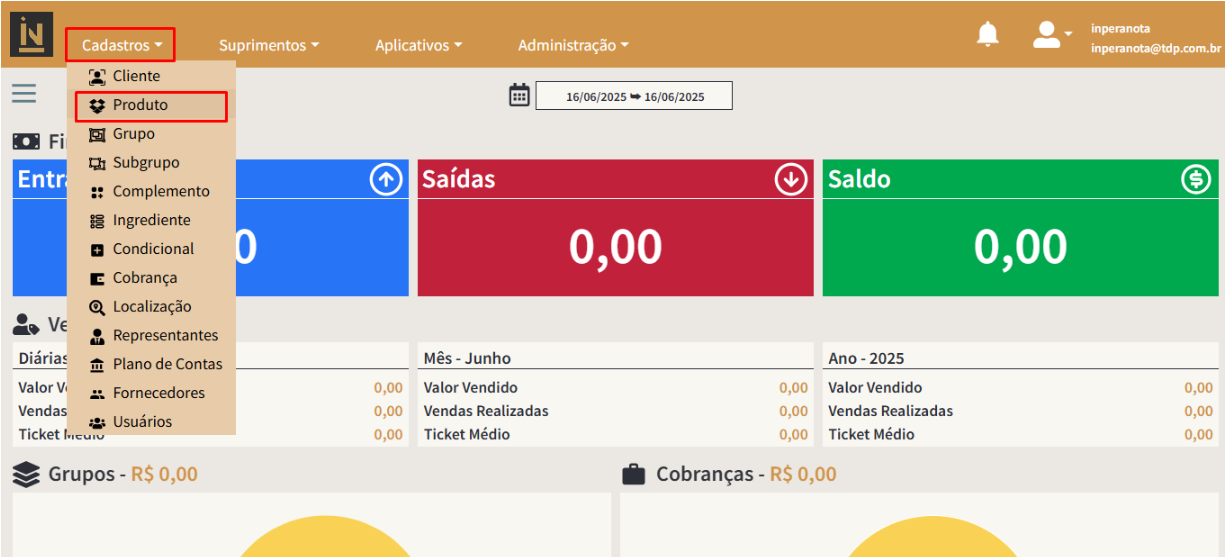Expand the Suprimentos dropdown menu

269,45
